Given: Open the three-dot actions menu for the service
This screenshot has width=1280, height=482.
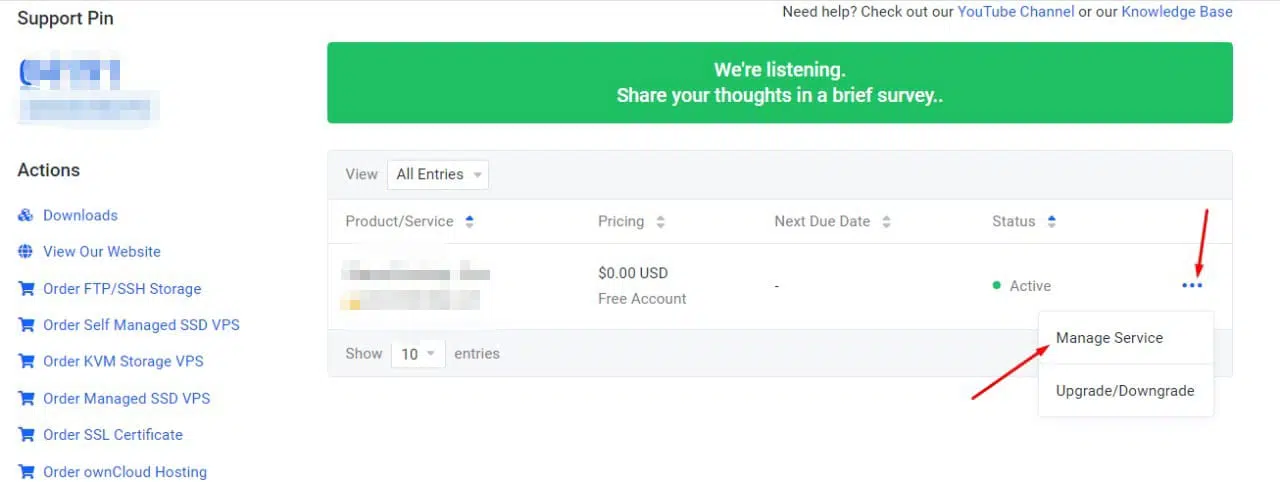Looking at the screenshot, I should click(1192, 286).
